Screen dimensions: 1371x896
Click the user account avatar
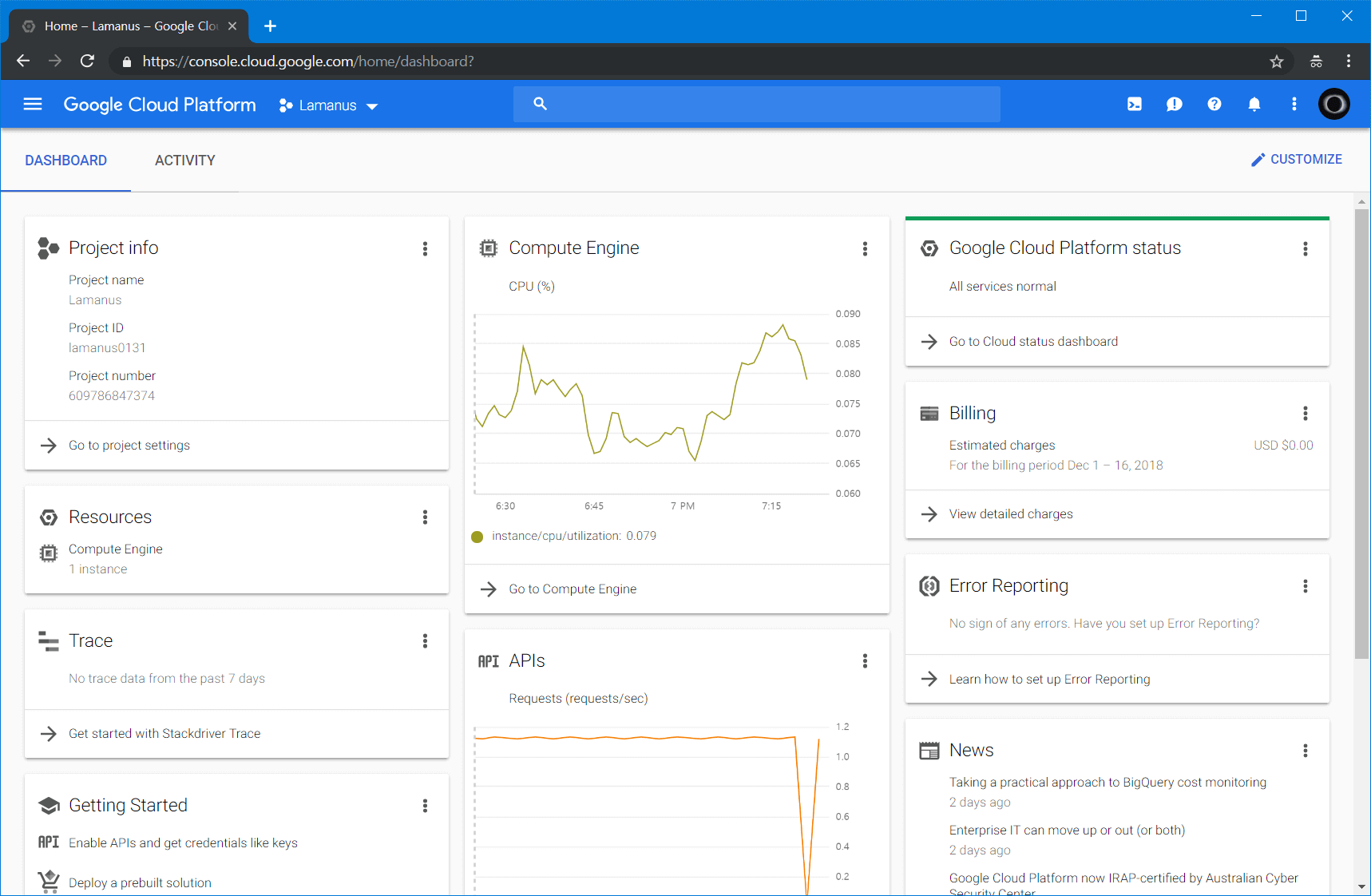tap(1333, 105)
